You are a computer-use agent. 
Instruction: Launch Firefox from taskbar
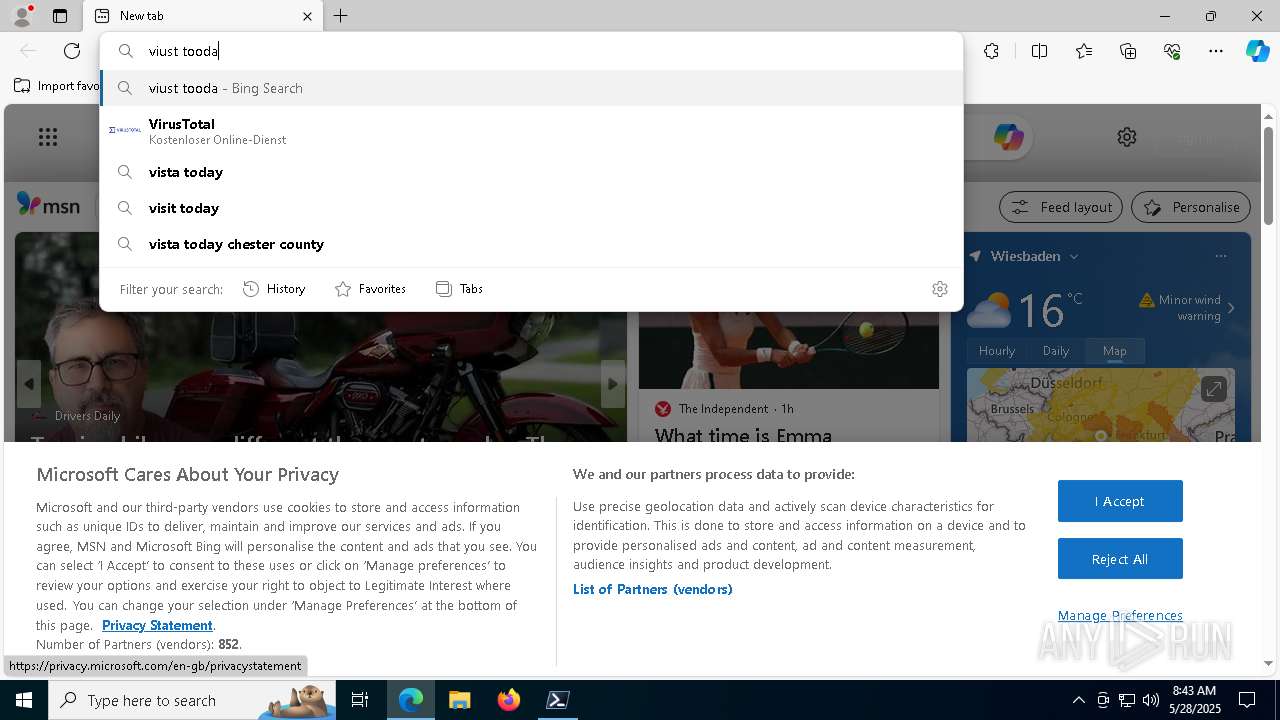tap(509, 700)
